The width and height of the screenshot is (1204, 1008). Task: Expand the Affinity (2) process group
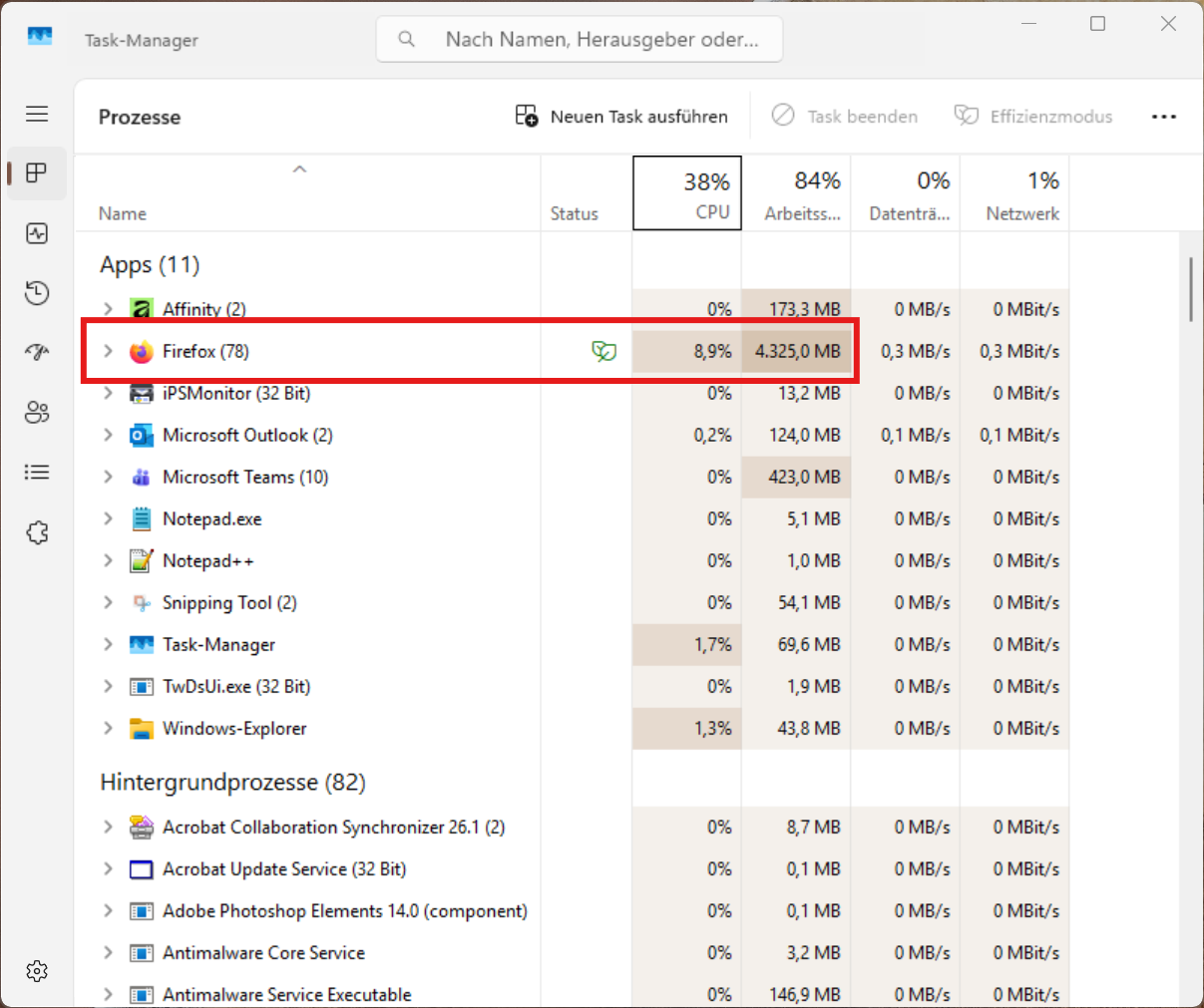pos(108,309)
